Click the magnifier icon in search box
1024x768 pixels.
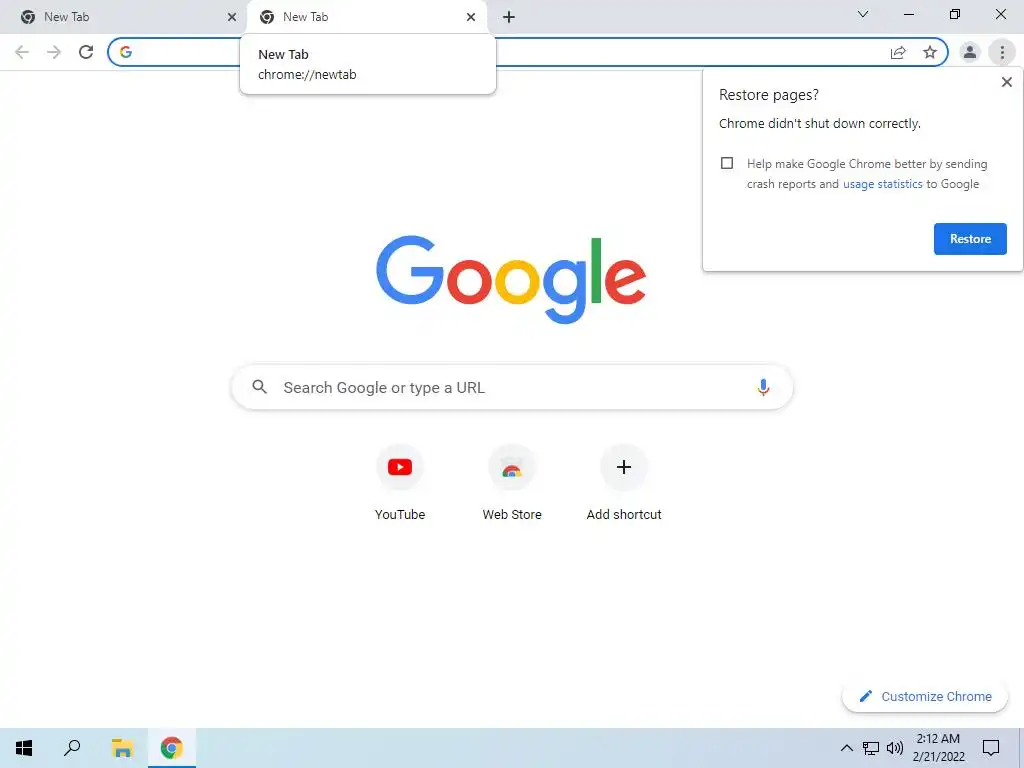coord(259,387)
